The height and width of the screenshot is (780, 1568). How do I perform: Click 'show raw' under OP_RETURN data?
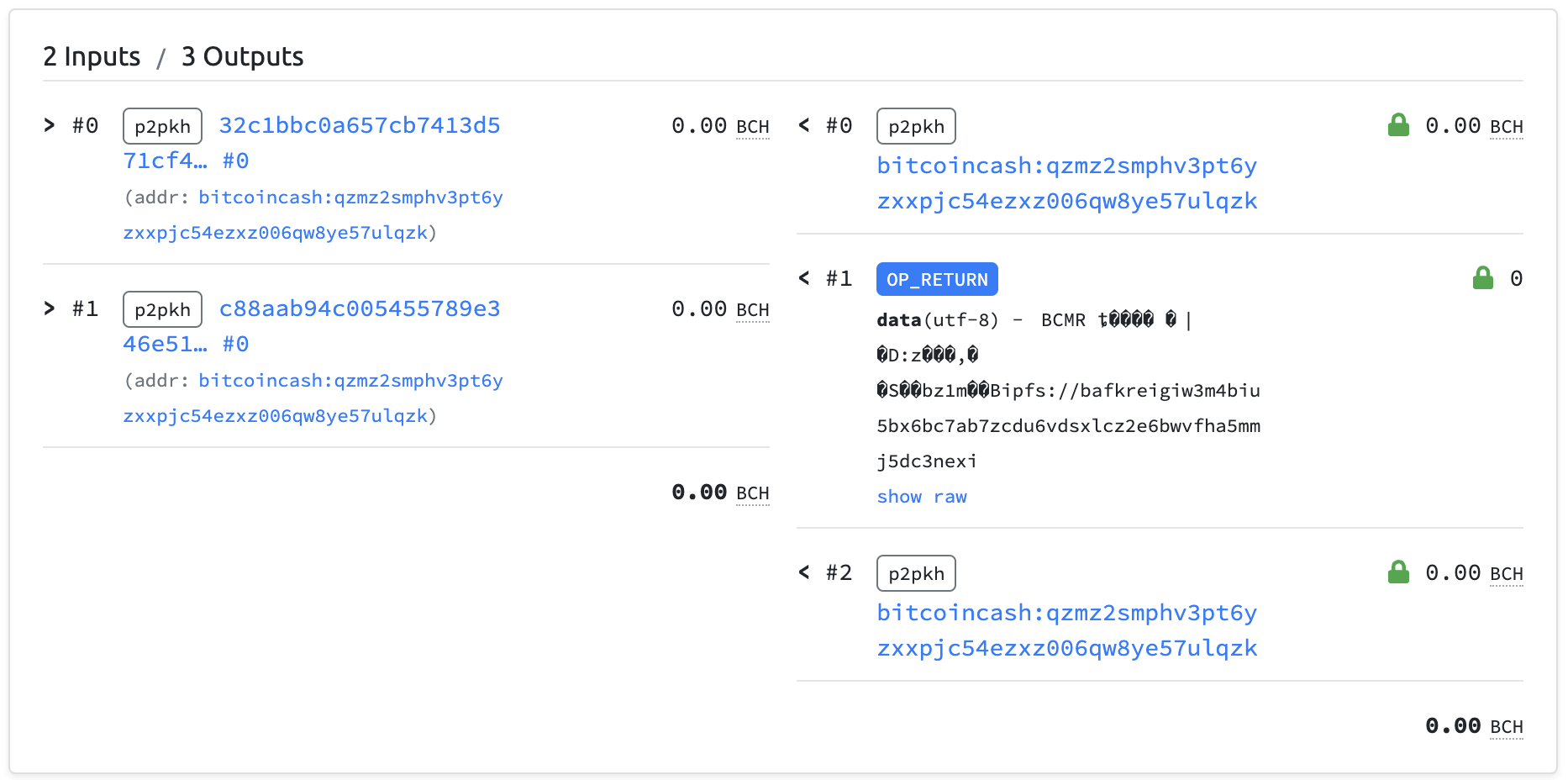click(x=921, y=497)
